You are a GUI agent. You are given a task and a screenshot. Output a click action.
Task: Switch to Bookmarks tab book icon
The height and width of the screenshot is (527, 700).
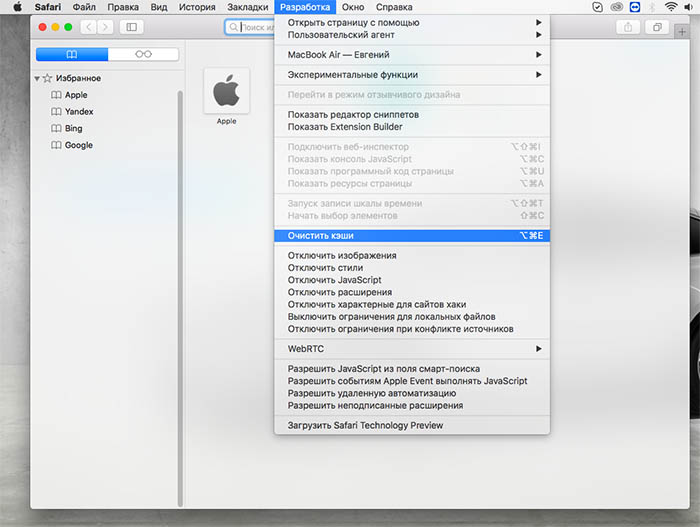point(72,54)
